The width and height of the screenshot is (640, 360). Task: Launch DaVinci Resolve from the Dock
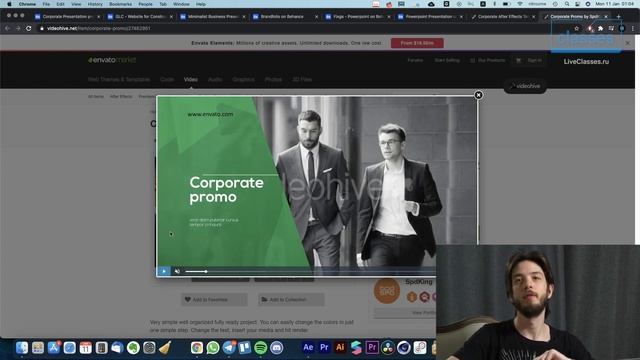click(388, 347)
